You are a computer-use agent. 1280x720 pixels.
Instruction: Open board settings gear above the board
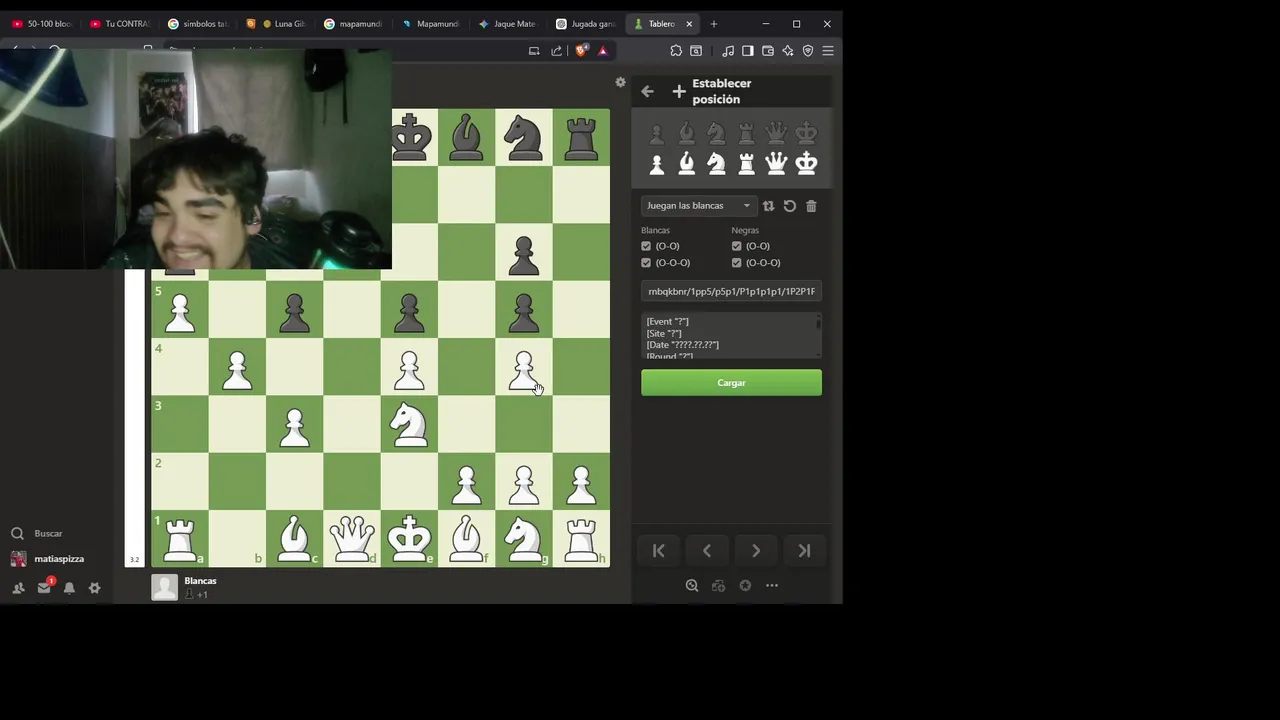click(620, 83)
